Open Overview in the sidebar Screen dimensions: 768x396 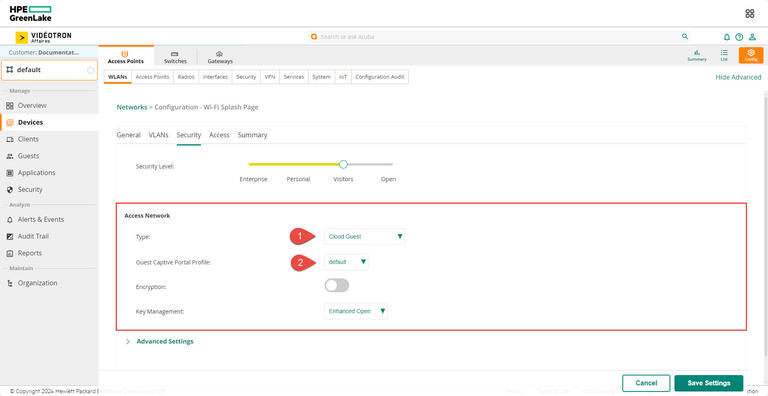pyautogui.click(x=32, y=105)
